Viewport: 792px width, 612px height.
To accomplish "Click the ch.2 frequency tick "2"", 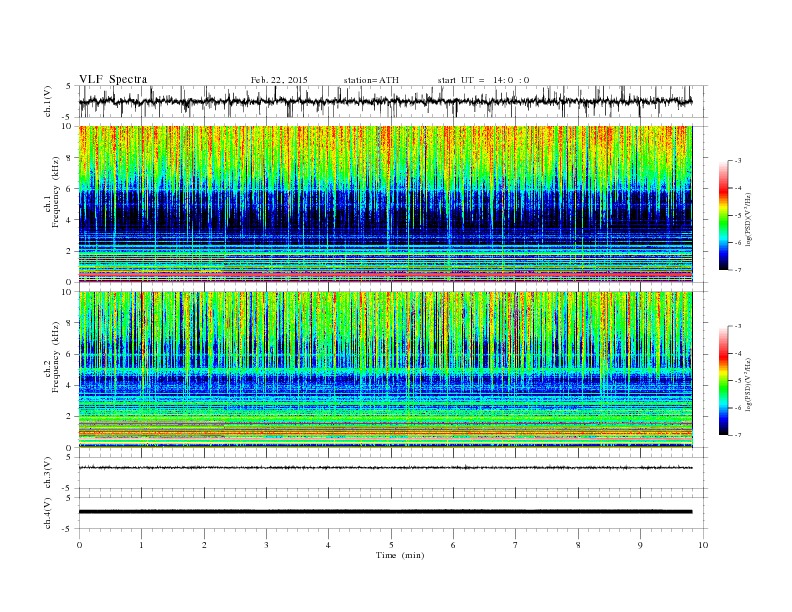I will (70, 417).
